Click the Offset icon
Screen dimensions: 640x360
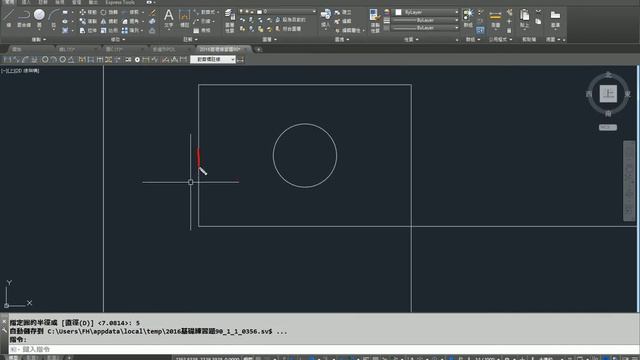coord(152,30)
